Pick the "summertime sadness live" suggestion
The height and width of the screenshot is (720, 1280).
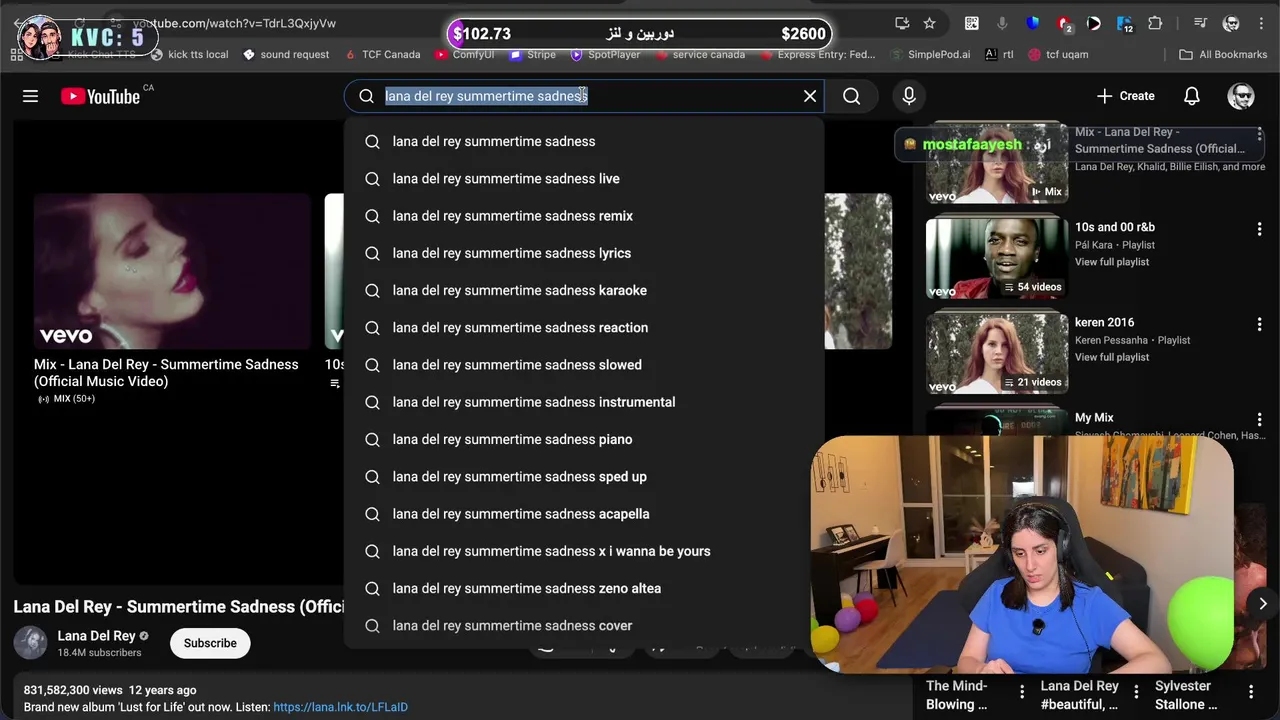pyautogui.click(x=584, y=179)
